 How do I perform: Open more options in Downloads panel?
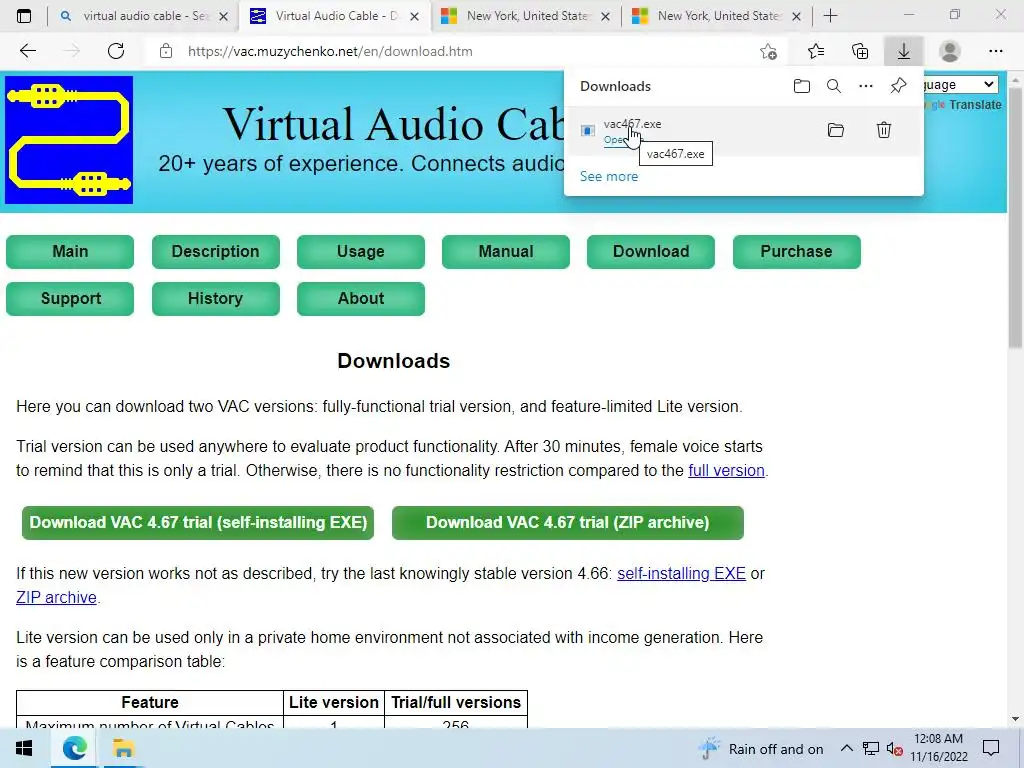(865, 86)
